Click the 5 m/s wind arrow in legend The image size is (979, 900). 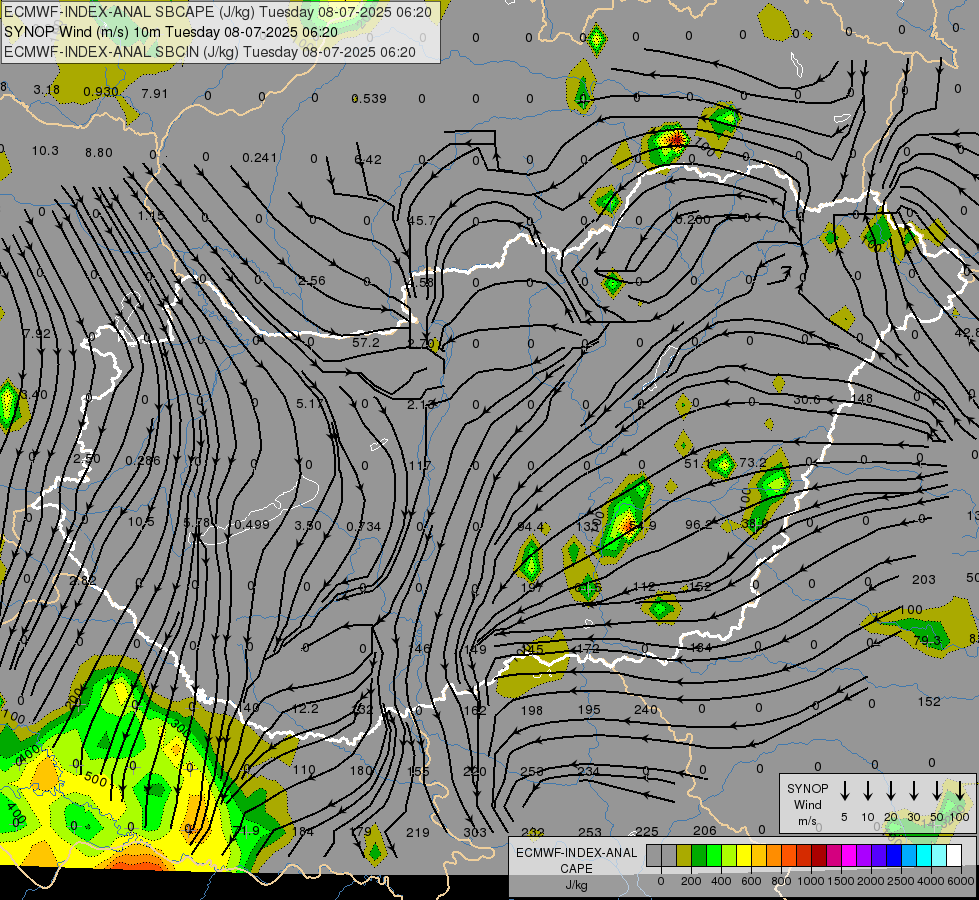tap(845, 791)
